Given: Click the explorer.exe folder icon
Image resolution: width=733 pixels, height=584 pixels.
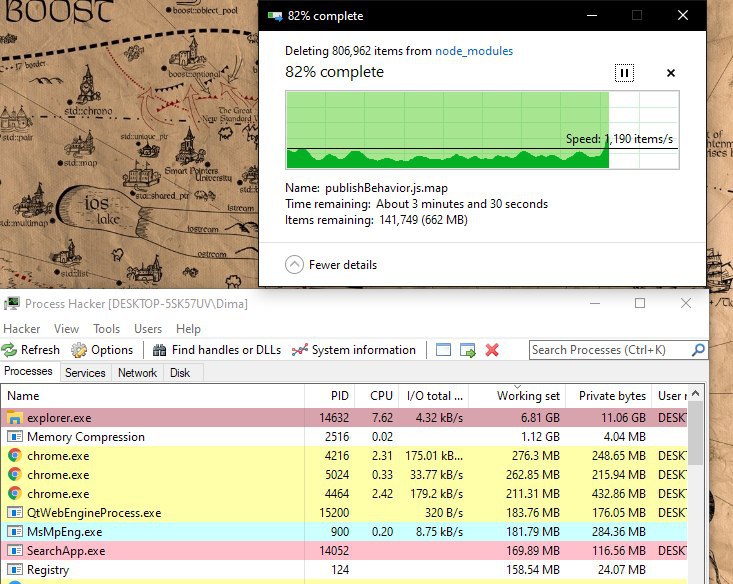Looking at the screenshot, I should coord(15,418).
